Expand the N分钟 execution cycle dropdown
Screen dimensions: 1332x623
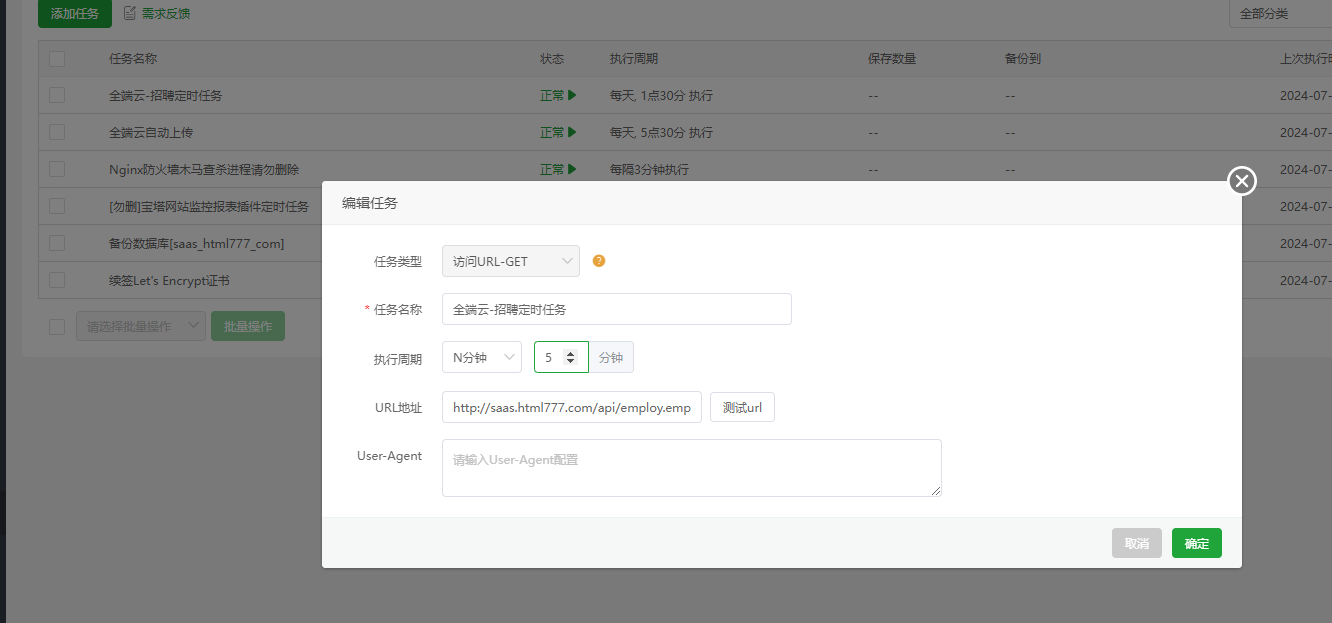tap(481, 357)
